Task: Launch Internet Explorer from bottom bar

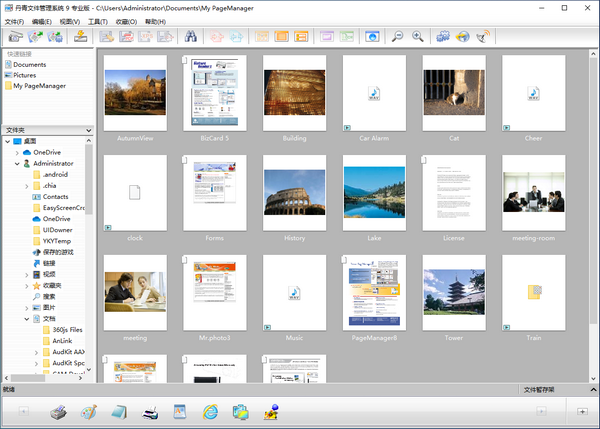Action: [210, 412]
